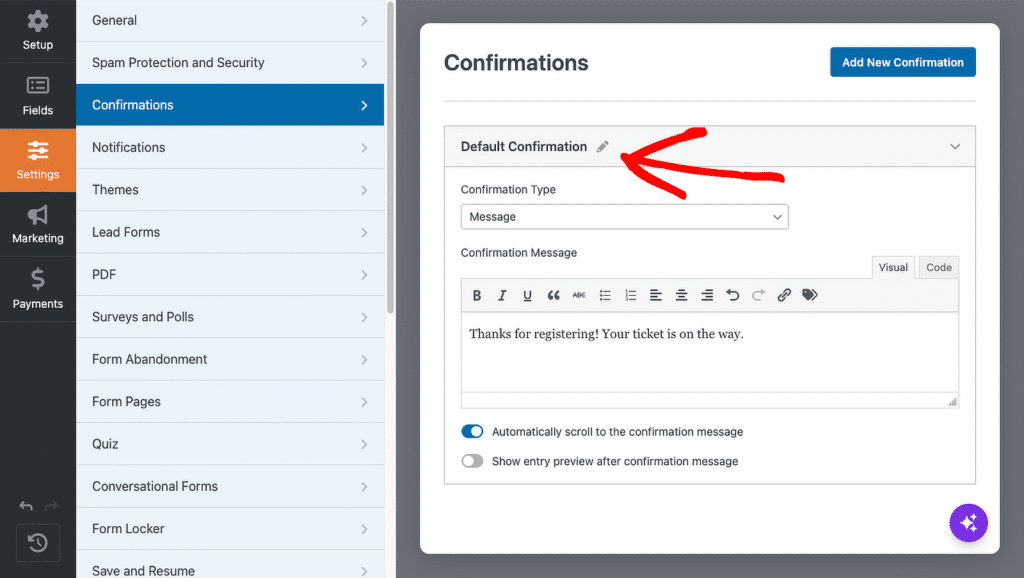
Task: Click the editor redo button
Action: [x=758, y=295]
